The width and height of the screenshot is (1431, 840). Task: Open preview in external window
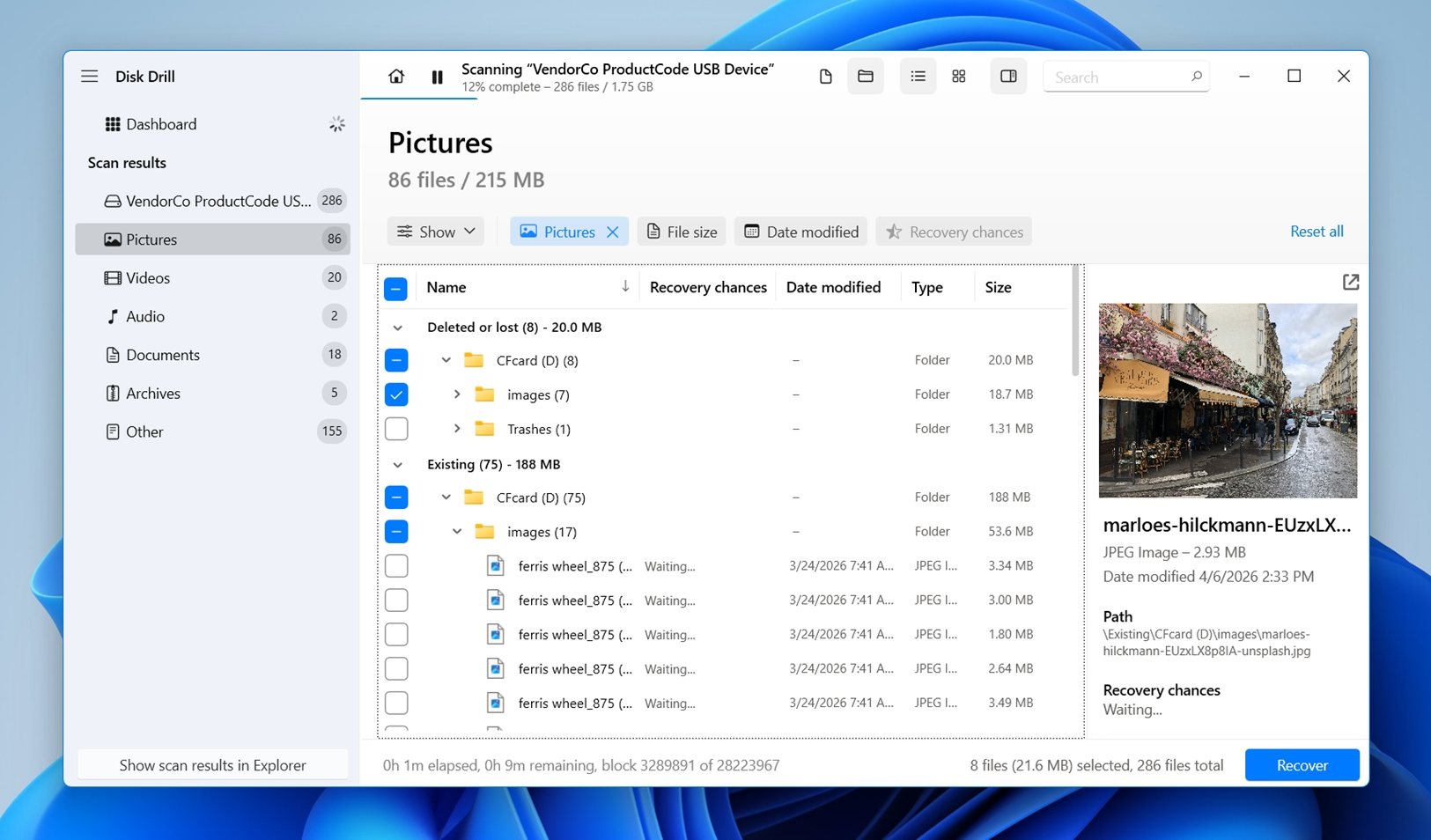(x=1351, y=282)
